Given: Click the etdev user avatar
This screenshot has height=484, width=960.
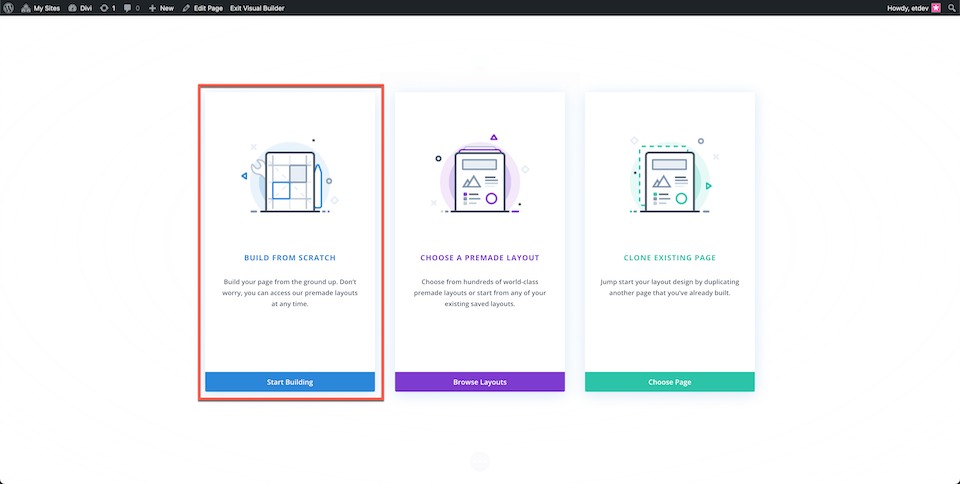Looking at the screenshot, I should click(936, 8).
